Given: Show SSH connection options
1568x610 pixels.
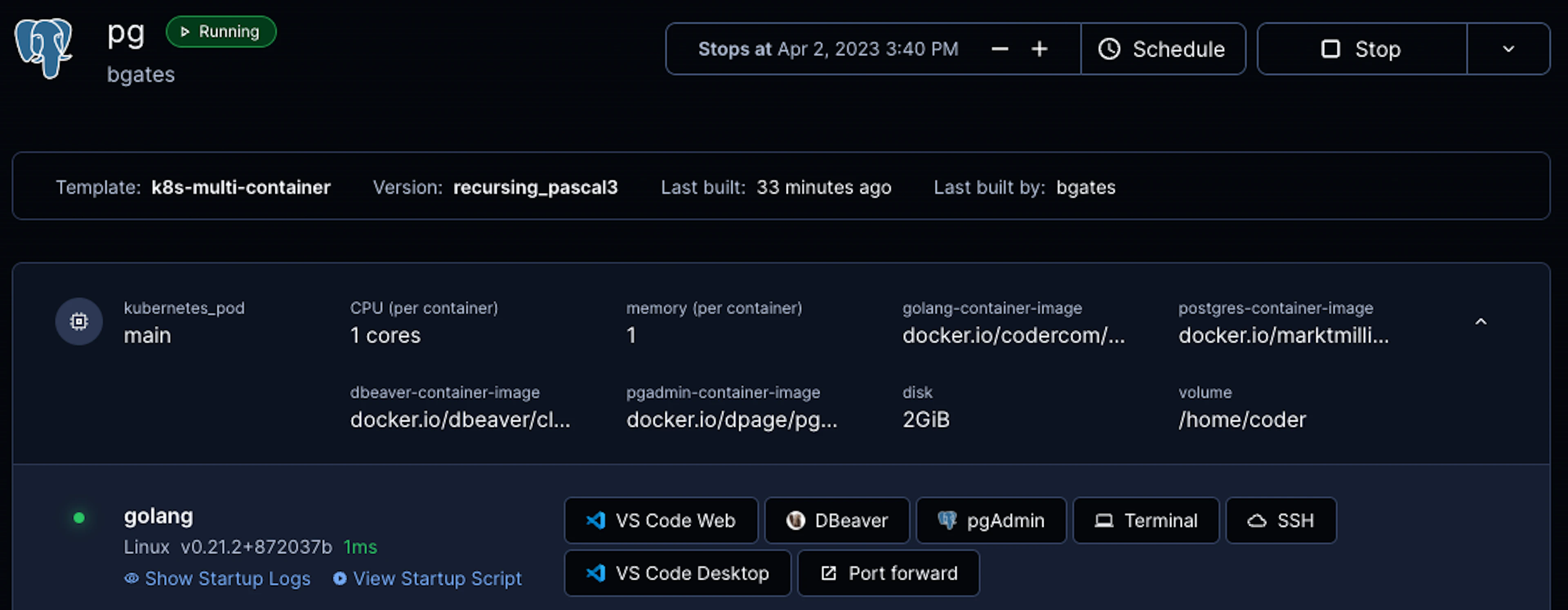Looking at the screenshot, I should click(1281, 521).
